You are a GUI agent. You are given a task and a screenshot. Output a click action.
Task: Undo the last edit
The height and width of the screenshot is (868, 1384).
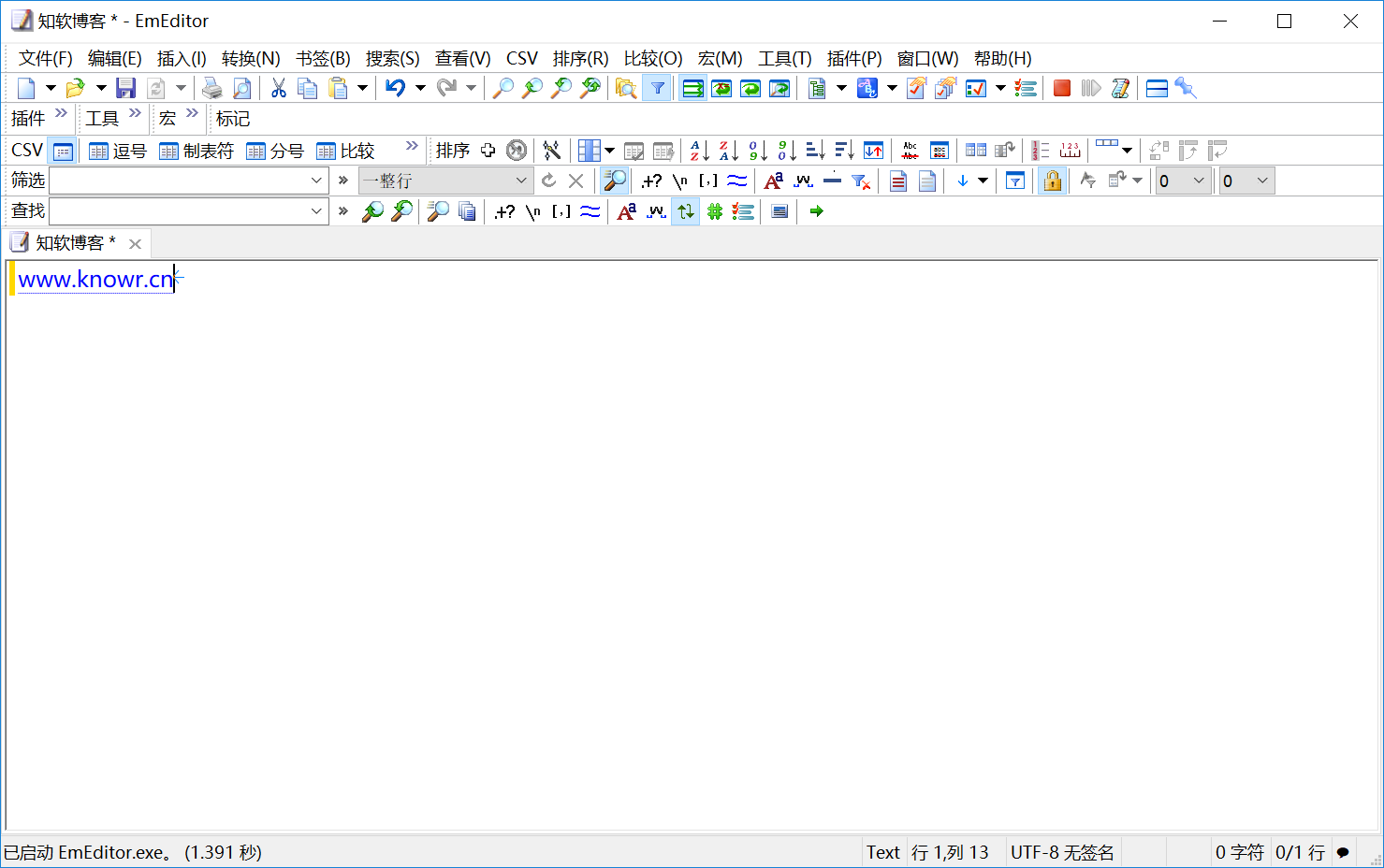(x=396, y=88)
